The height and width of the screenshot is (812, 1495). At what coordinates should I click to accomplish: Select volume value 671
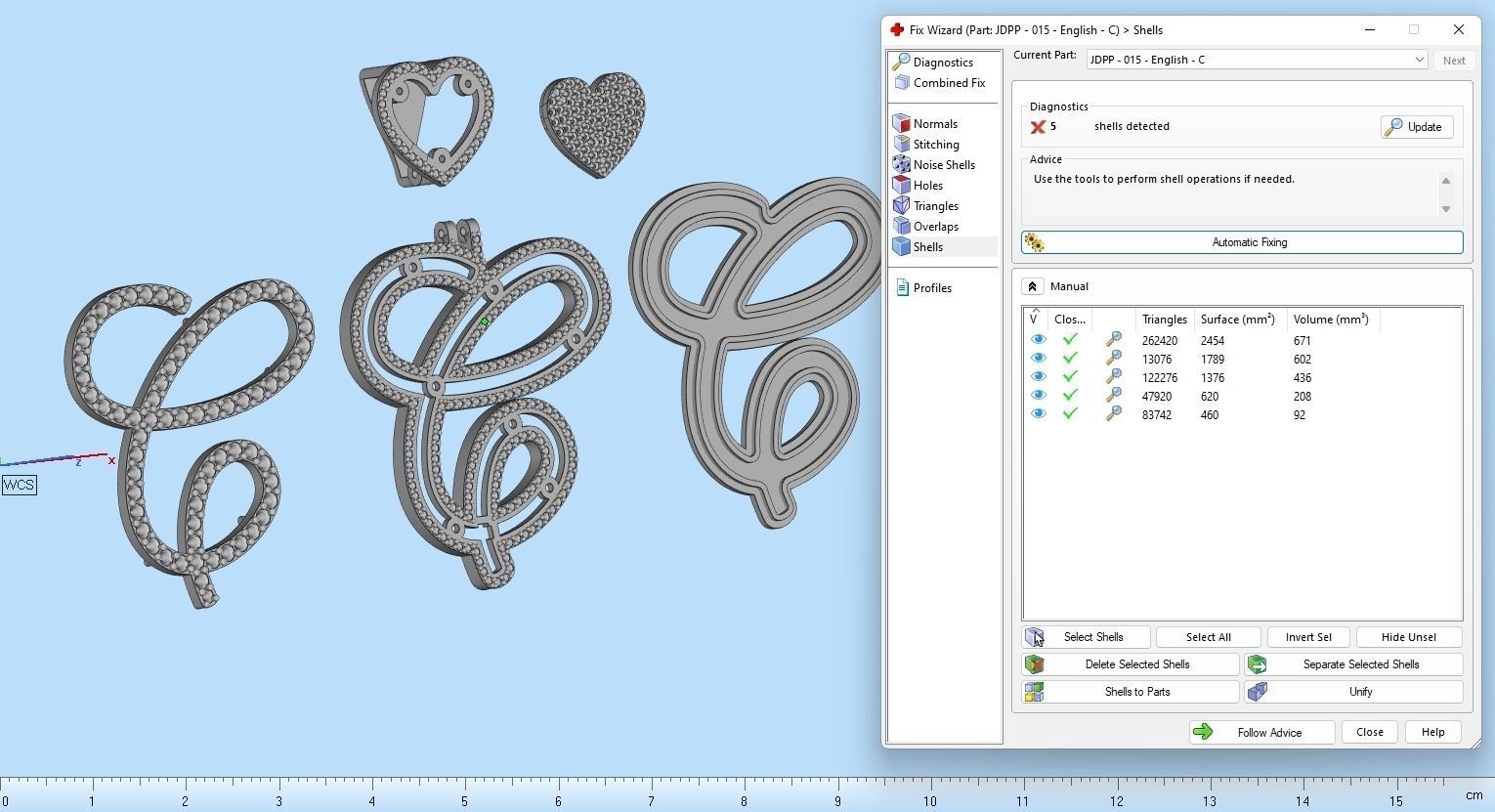(x=1302, y=340)
